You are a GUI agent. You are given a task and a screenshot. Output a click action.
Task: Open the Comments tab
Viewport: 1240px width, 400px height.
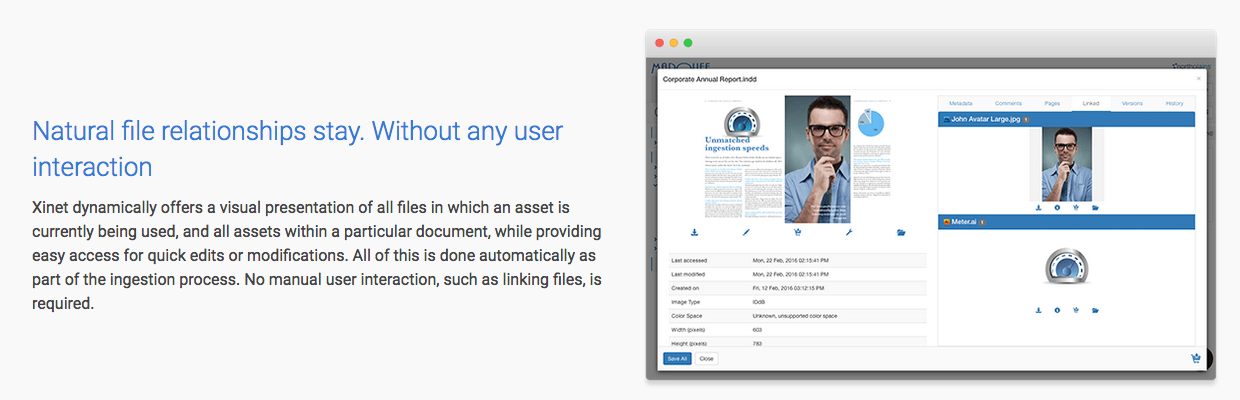(x=1008, y=103)
